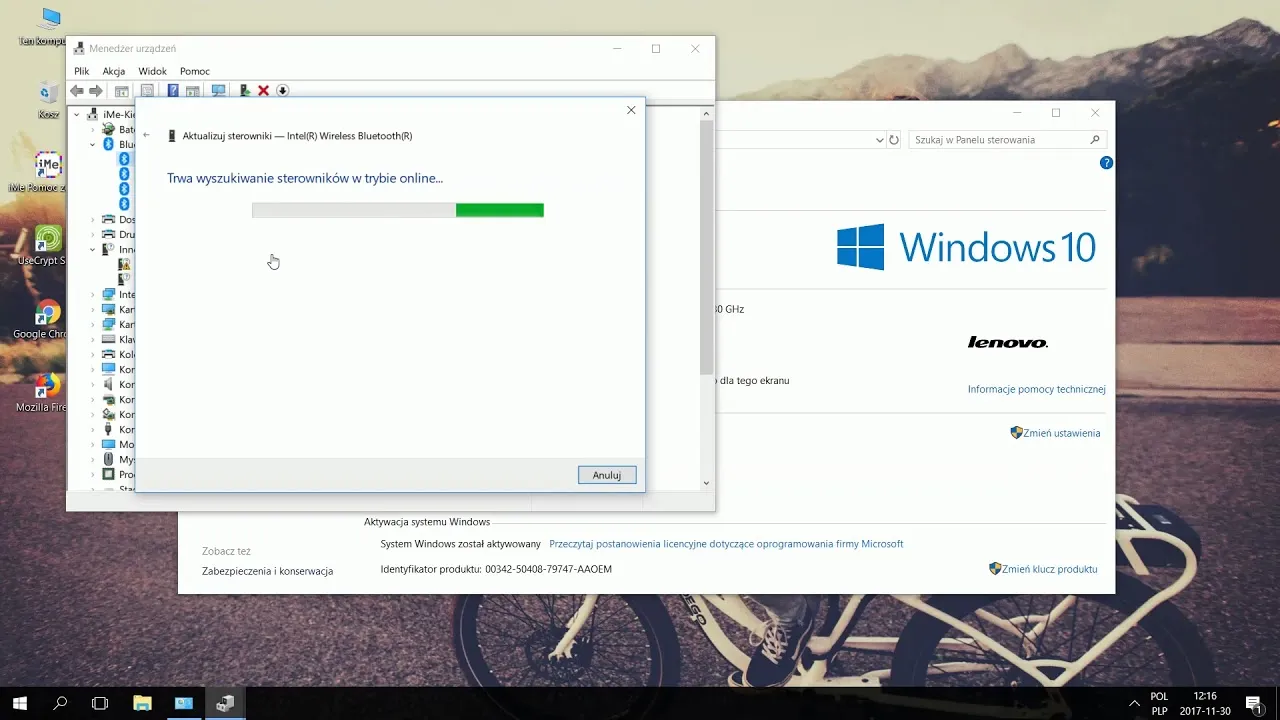Click the Disable device down-arrow icon
Viewport: 1280px width, 720px height.
(x=282, y=90)
